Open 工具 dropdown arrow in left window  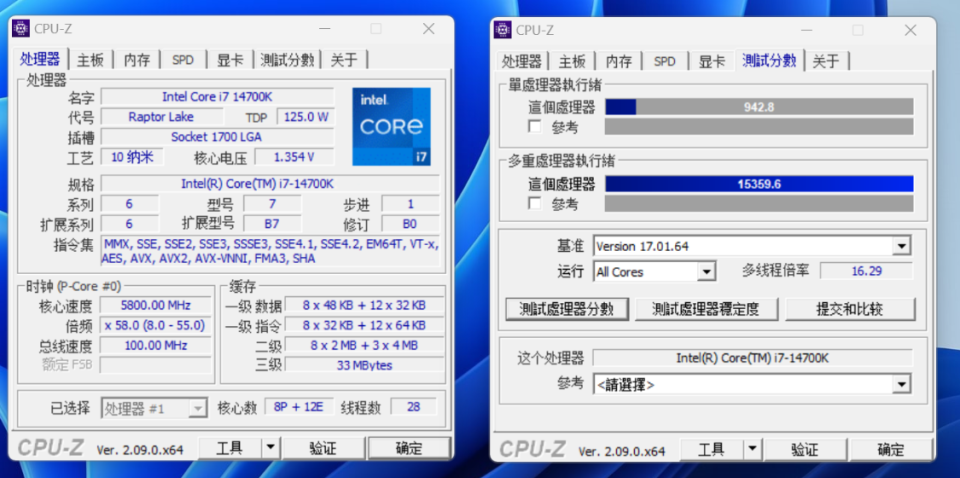tap(270, 449)
